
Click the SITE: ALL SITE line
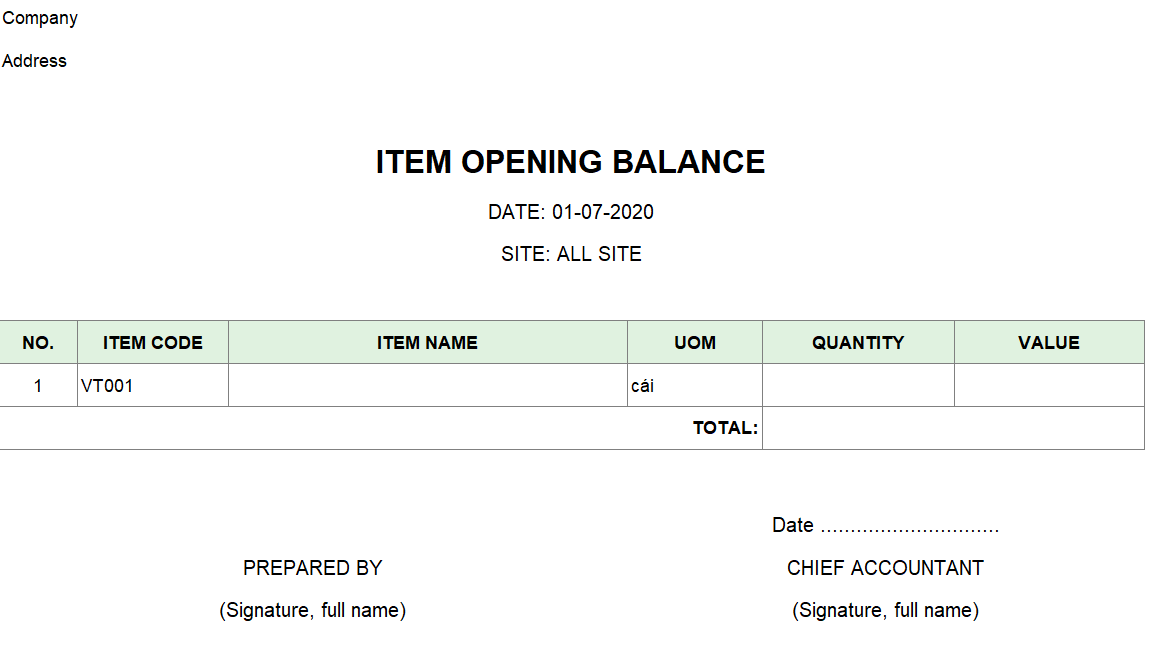click(571, 254)
